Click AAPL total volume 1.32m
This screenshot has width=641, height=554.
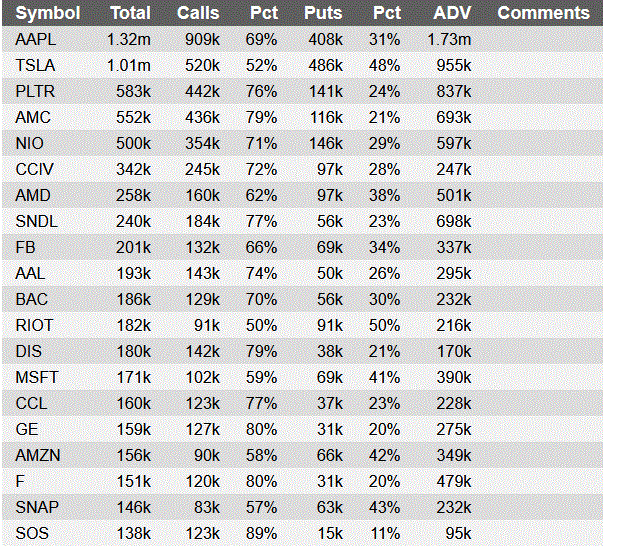[x=129, y=40]
